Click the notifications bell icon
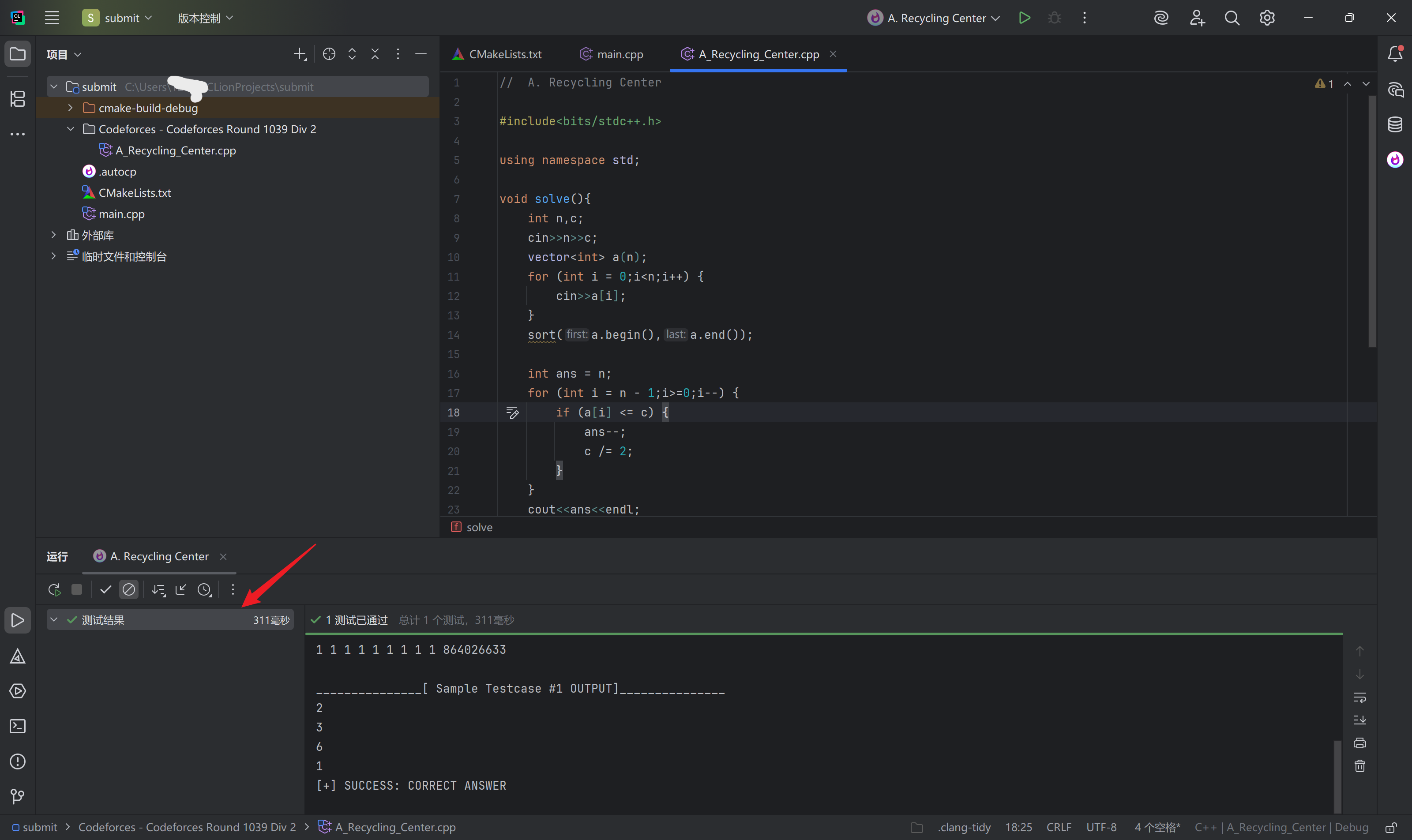This screenshot has width=1412, height=840. pyautogui.click(x=1395, y=54)
